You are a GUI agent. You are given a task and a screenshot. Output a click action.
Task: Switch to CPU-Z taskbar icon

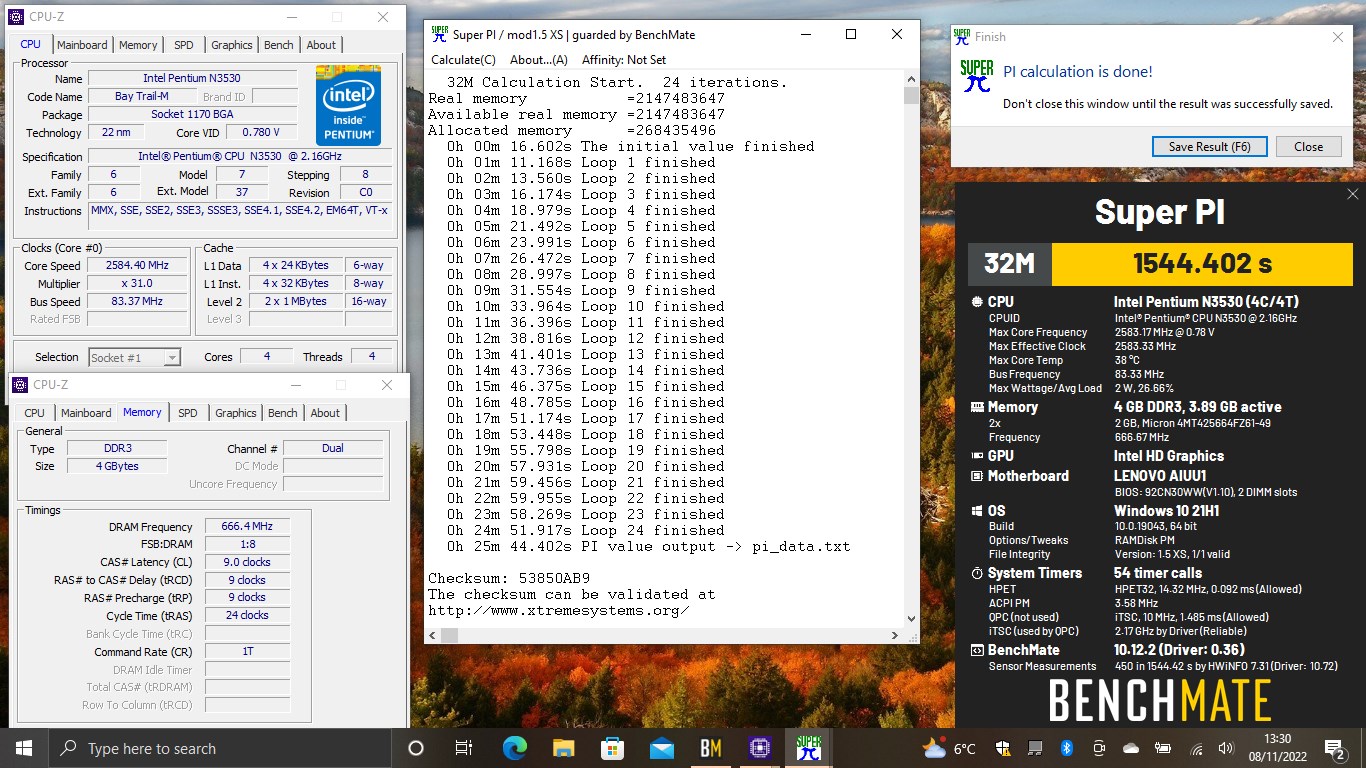(759, 748)
